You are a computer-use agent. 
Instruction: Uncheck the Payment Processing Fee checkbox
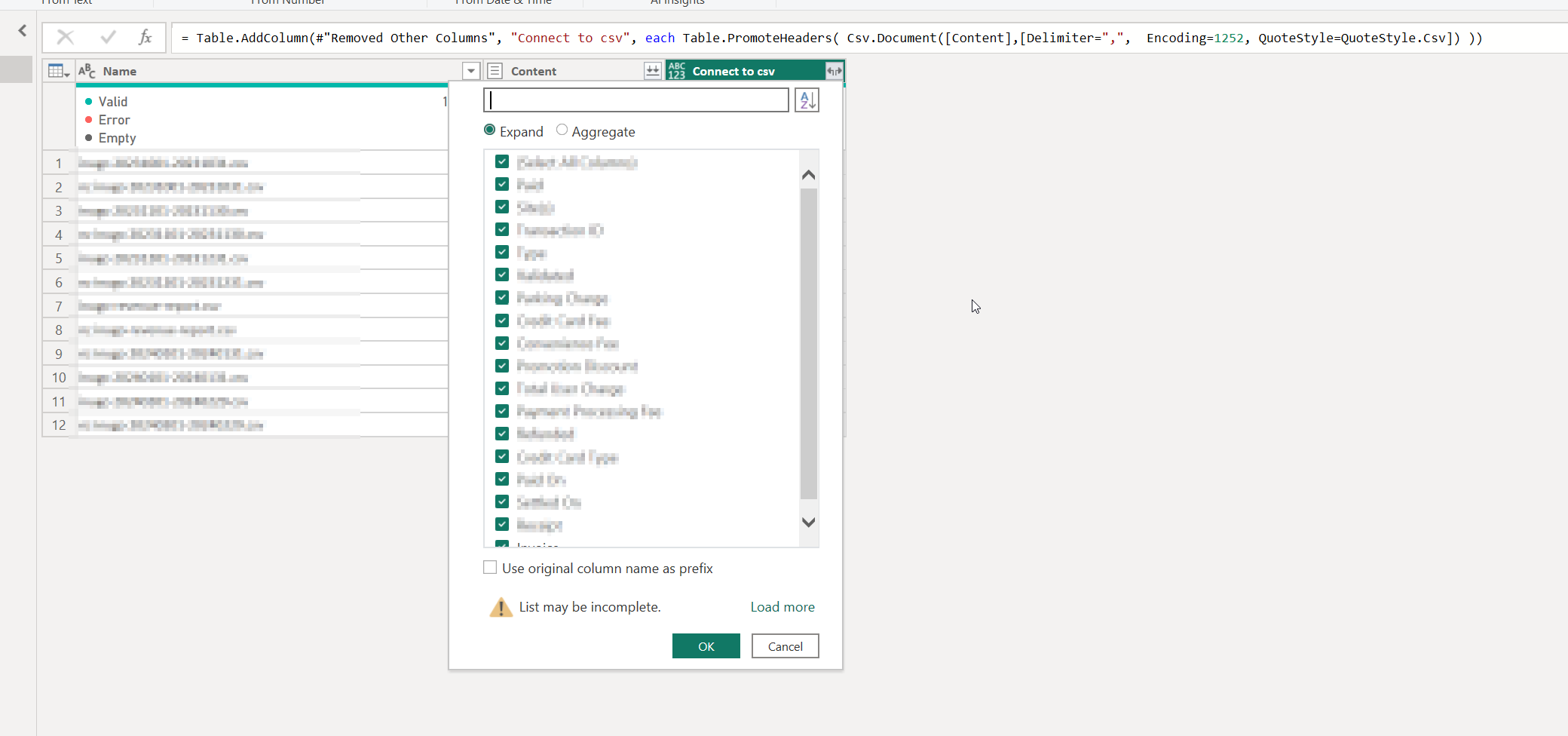tap(502, 411)
